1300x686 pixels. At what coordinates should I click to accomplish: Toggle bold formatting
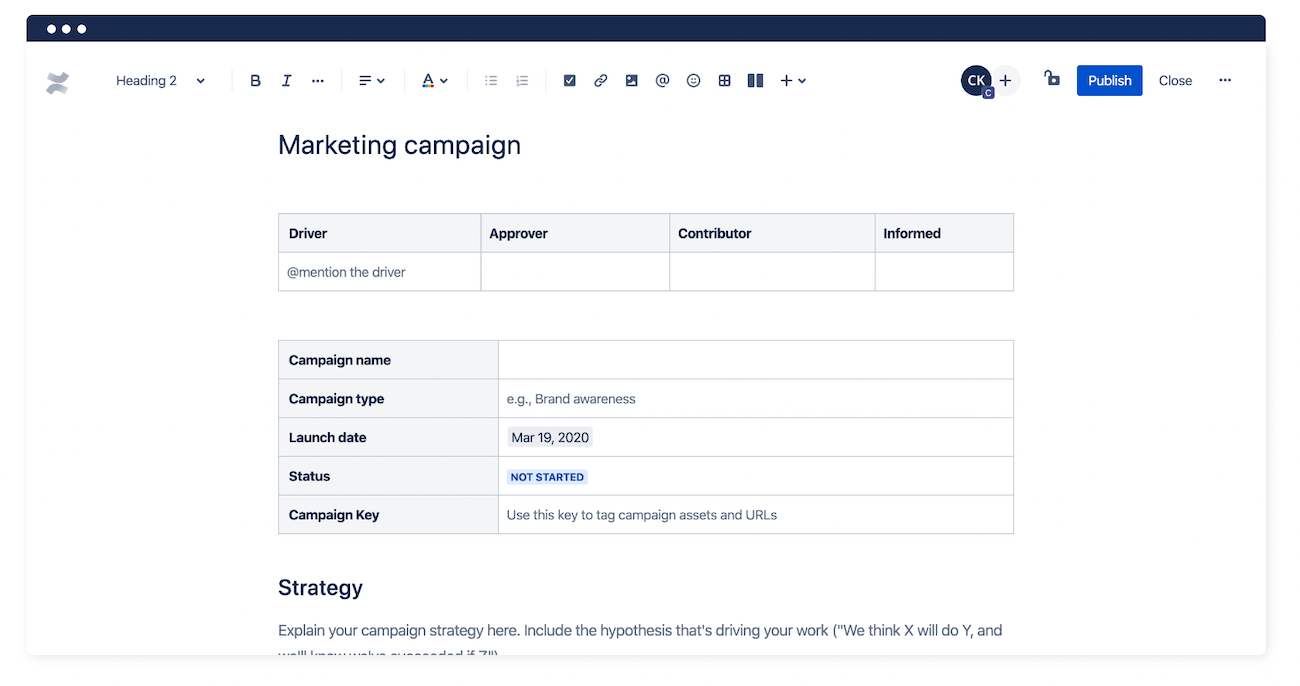(255, 80)
